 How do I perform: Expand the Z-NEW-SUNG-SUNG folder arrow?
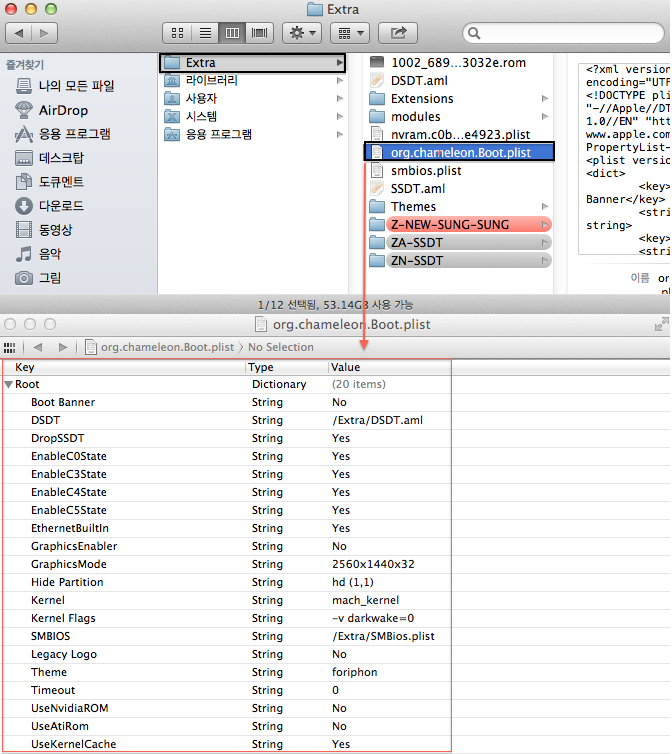point(545,225)
